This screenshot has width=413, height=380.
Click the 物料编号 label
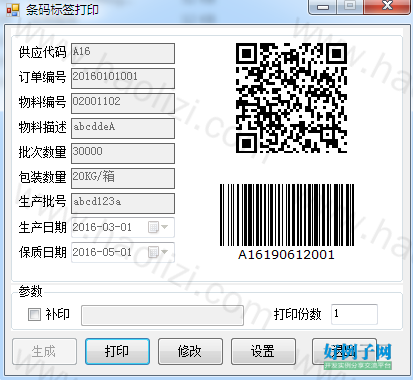pyautogui.click(x=42, y=102)
